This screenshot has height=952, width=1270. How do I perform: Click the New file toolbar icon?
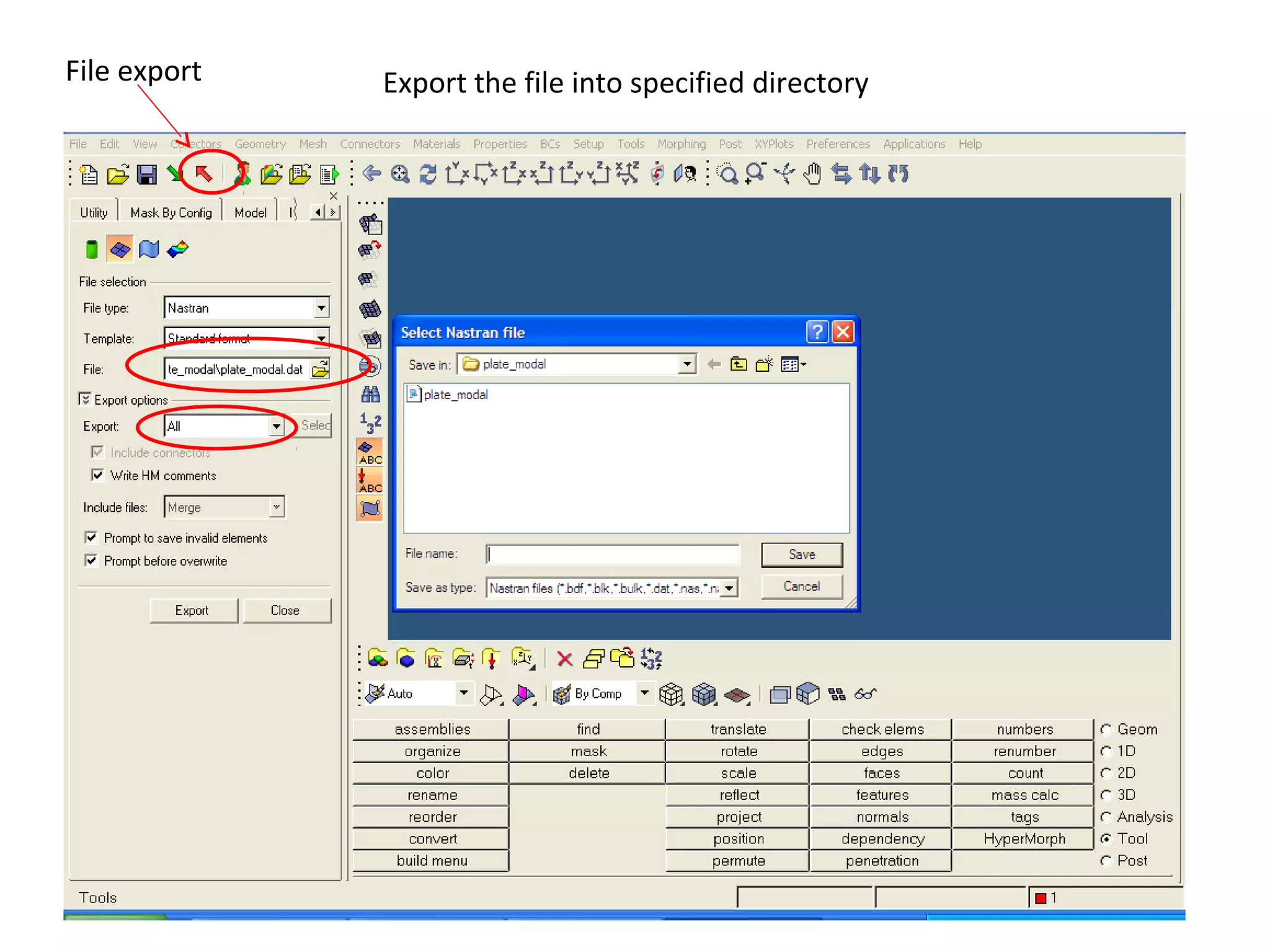click(89, 175)
